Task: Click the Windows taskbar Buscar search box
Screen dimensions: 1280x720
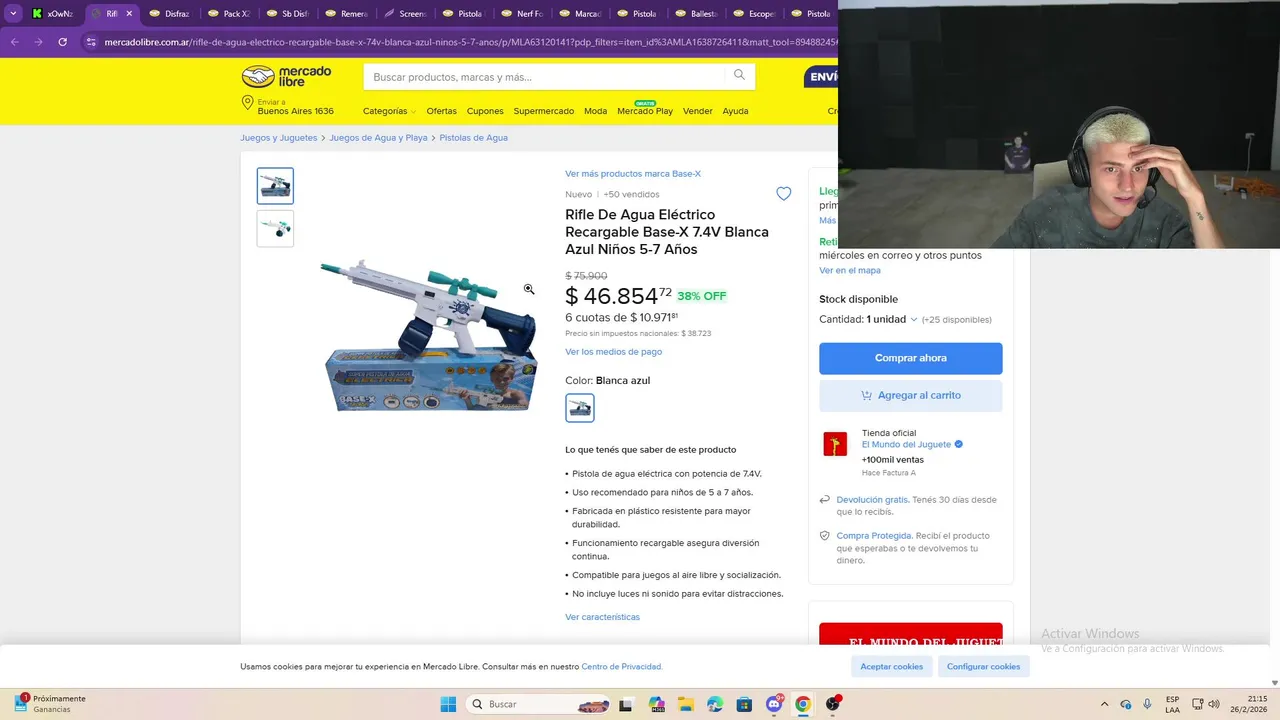Action: [538, 704]
